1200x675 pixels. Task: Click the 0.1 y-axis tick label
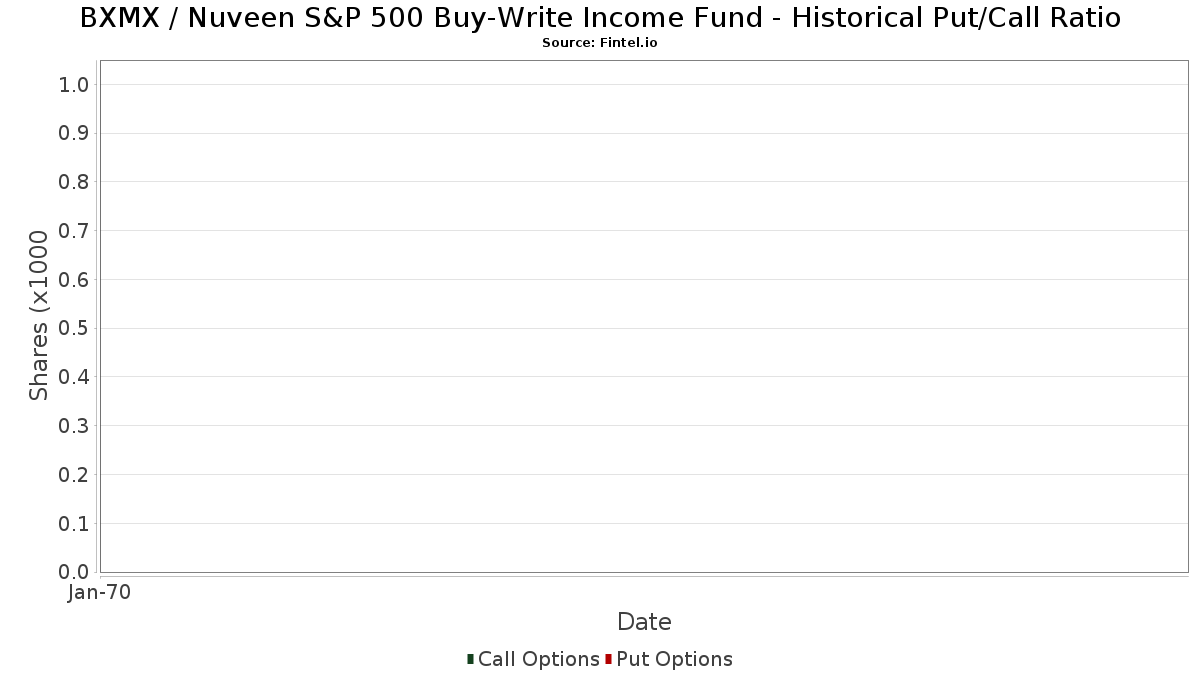tap(75, 524)
